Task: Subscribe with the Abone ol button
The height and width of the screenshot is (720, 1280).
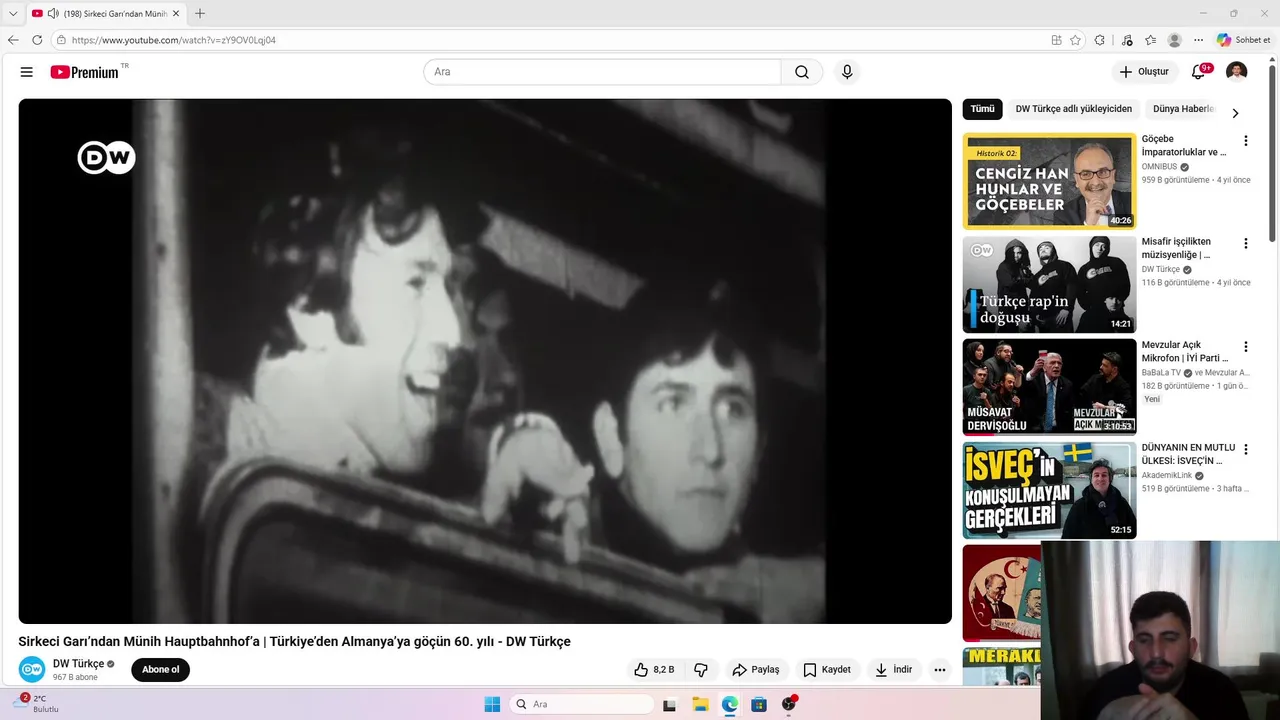Action: [x=160, y=670]
